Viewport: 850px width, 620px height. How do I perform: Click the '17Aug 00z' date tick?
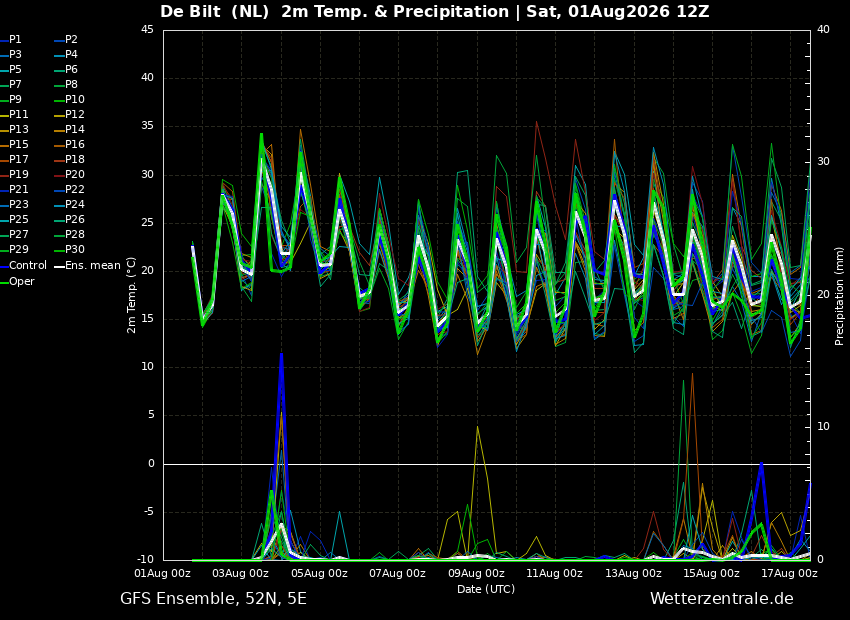pyautogui.click(x=789, y=573)
